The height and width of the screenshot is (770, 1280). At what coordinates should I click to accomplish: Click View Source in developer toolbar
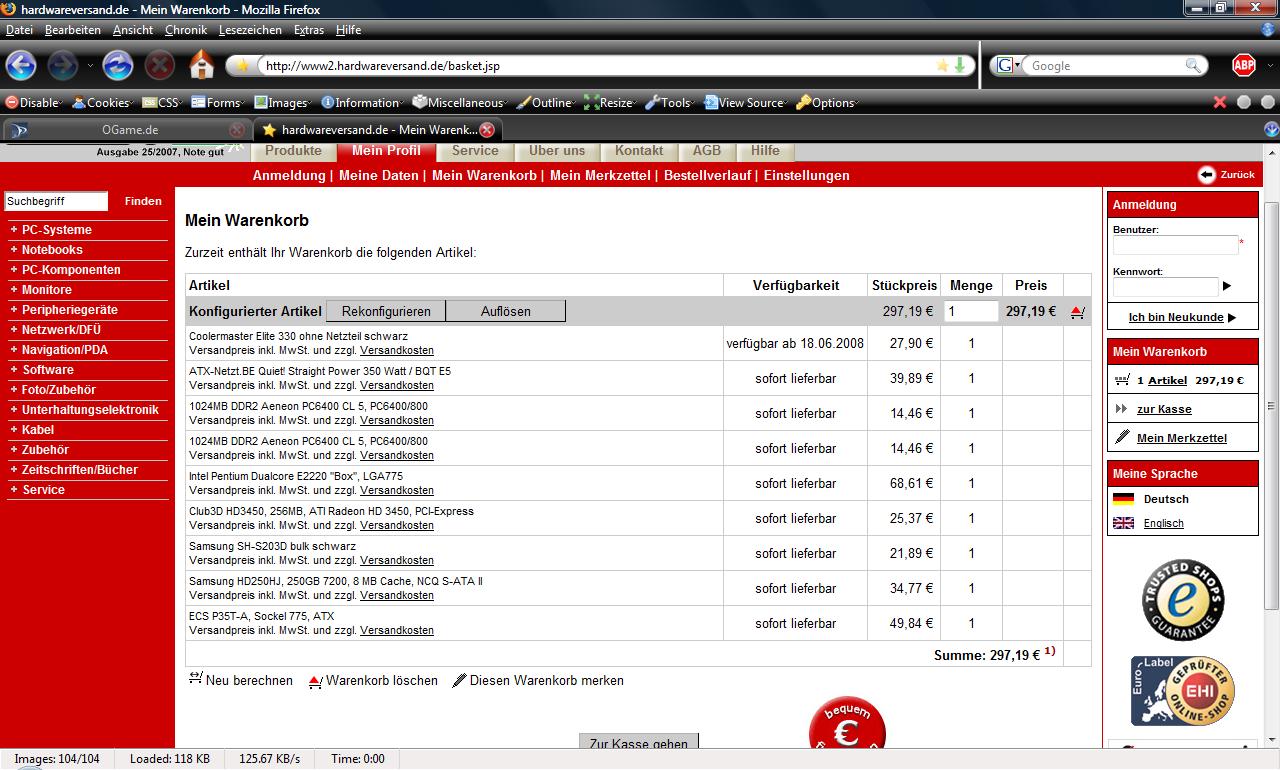pyautogui.click(x=743, y=102)
